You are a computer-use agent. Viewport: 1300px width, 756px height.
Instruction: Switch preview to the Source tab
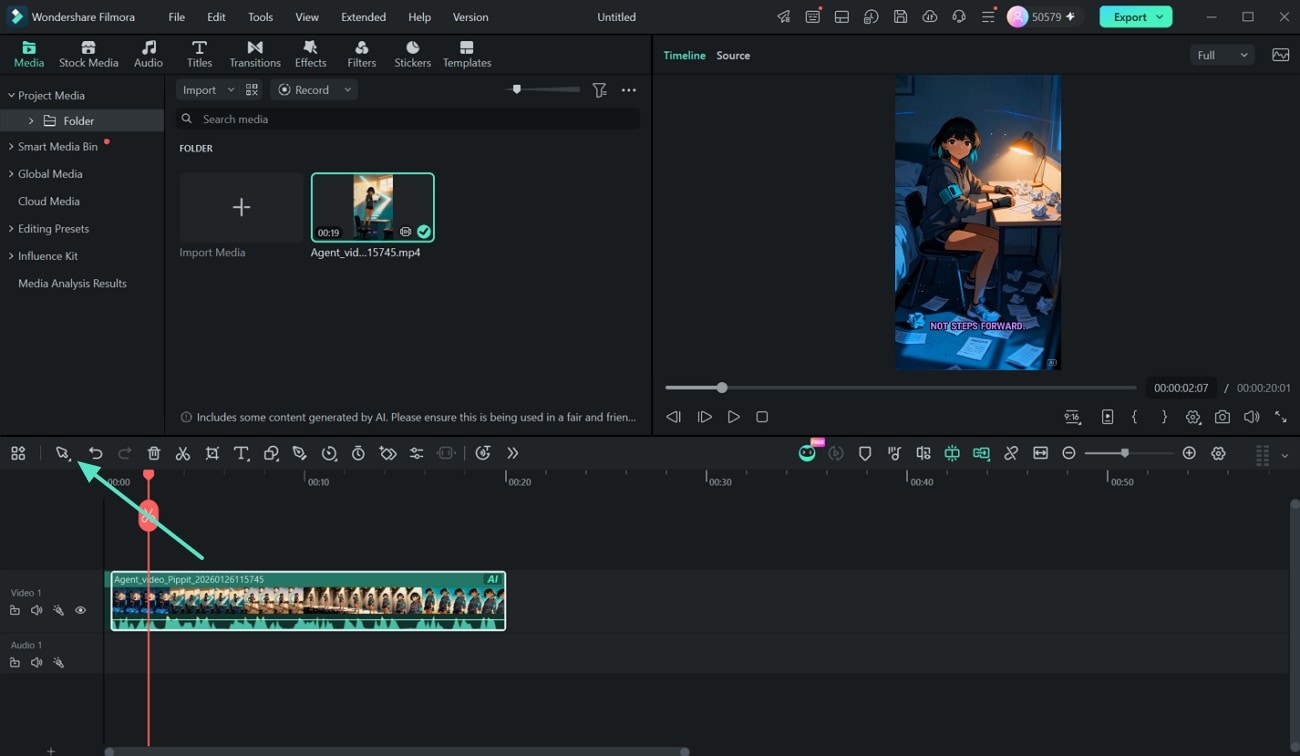coord(733,56)
